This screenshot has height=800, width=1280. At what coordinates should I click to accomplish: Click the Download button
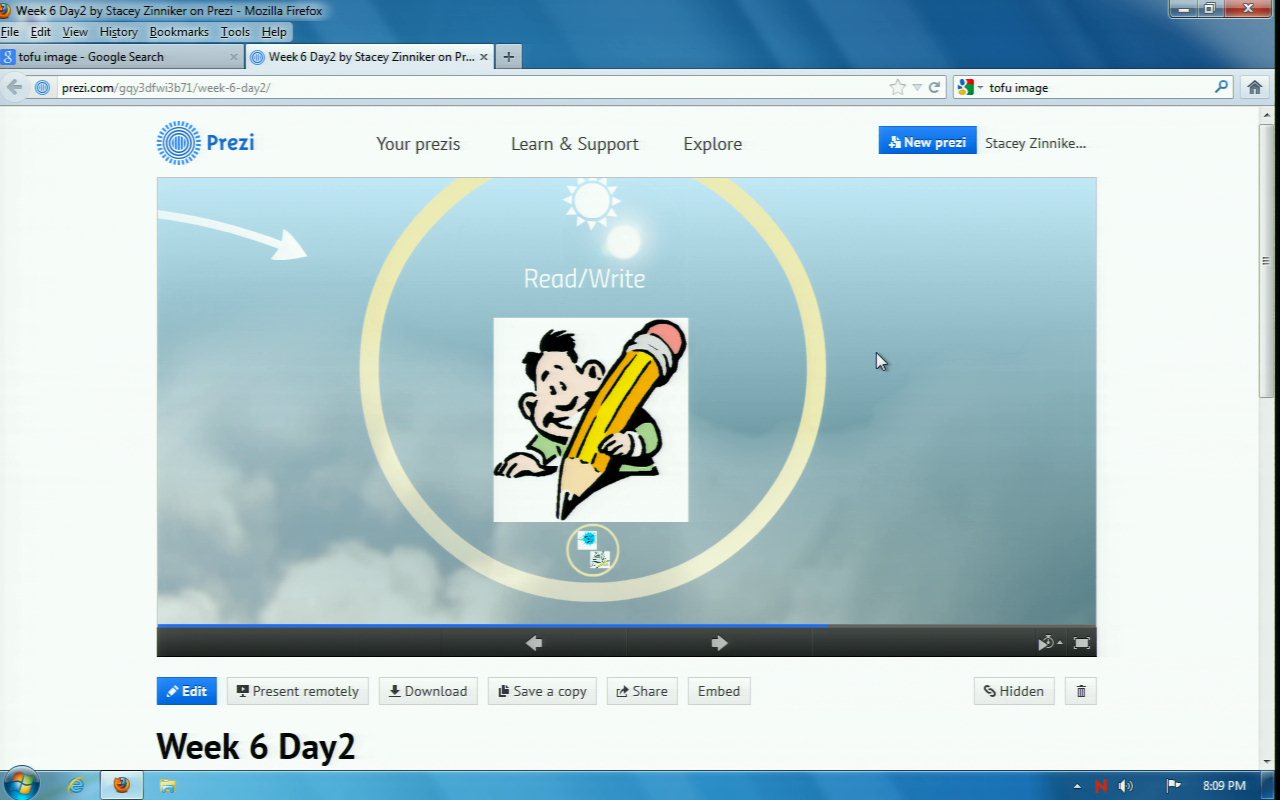click(428, 691)
